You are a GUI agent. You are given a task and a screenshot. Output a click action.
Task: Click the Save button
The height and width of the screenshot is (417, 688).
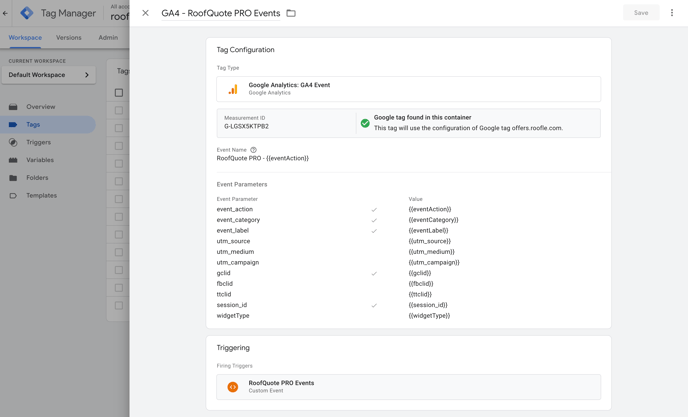pyautogui.click(x=641, y=13)
